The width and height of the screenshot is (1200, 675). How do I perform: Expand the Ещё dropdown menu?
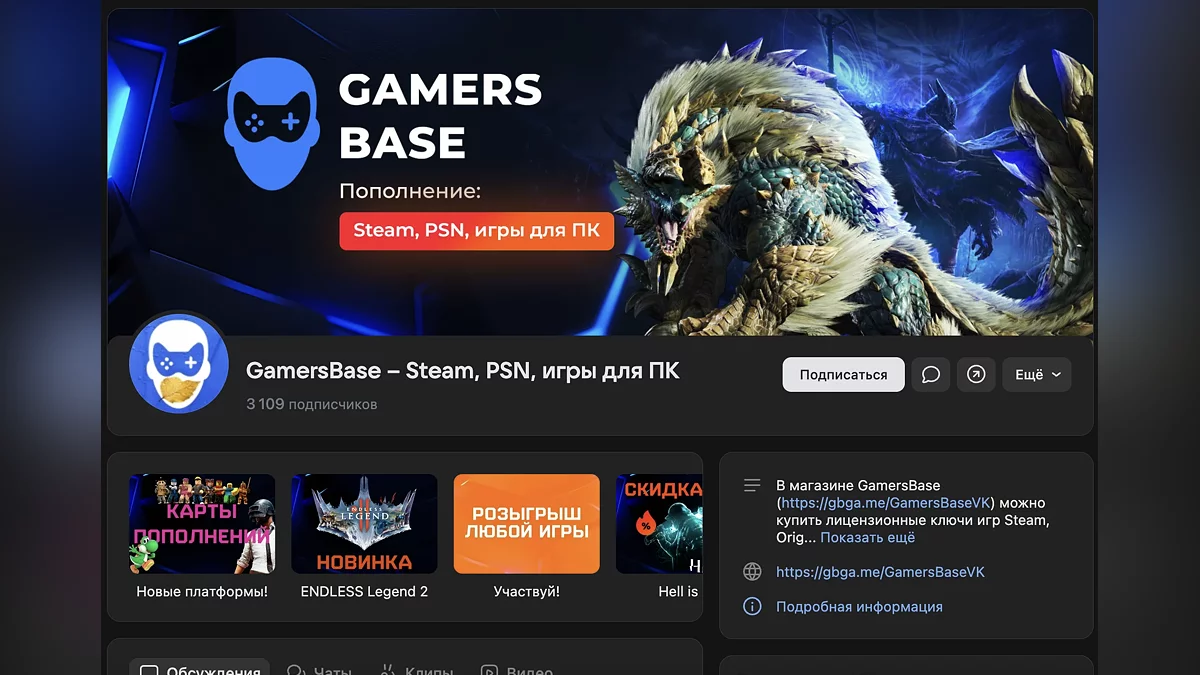[x=1037, y=375]
